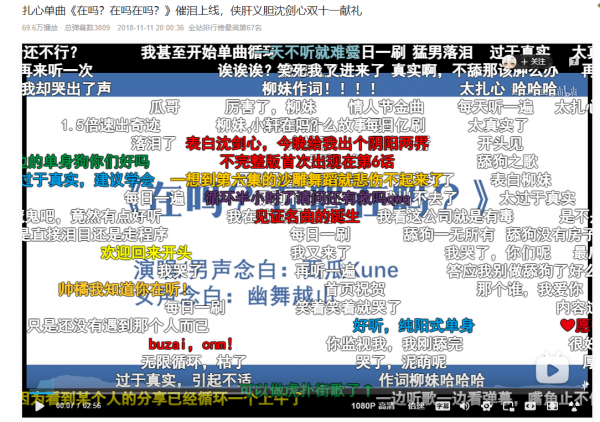The image size is (600, 422).
Task: Click the 2018-11-11 20:00:36 publish date
Action: click(x=150, y=28)
